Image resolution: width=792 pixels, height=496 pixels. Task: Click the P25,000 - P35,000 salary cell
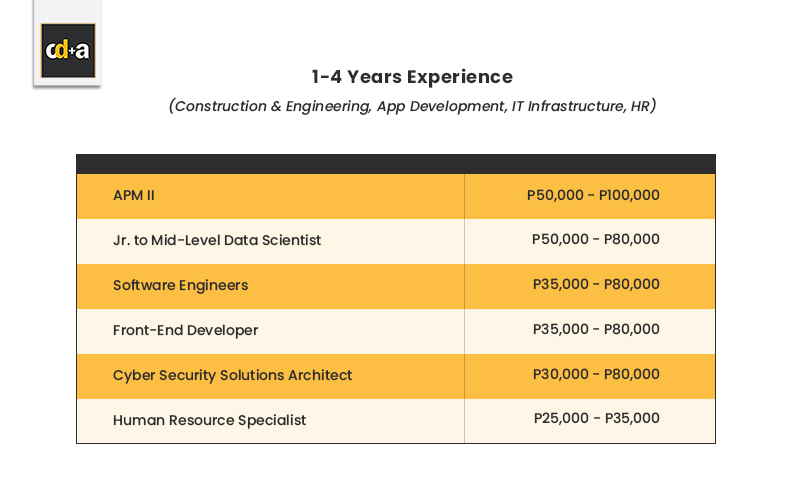coord(596,420)
